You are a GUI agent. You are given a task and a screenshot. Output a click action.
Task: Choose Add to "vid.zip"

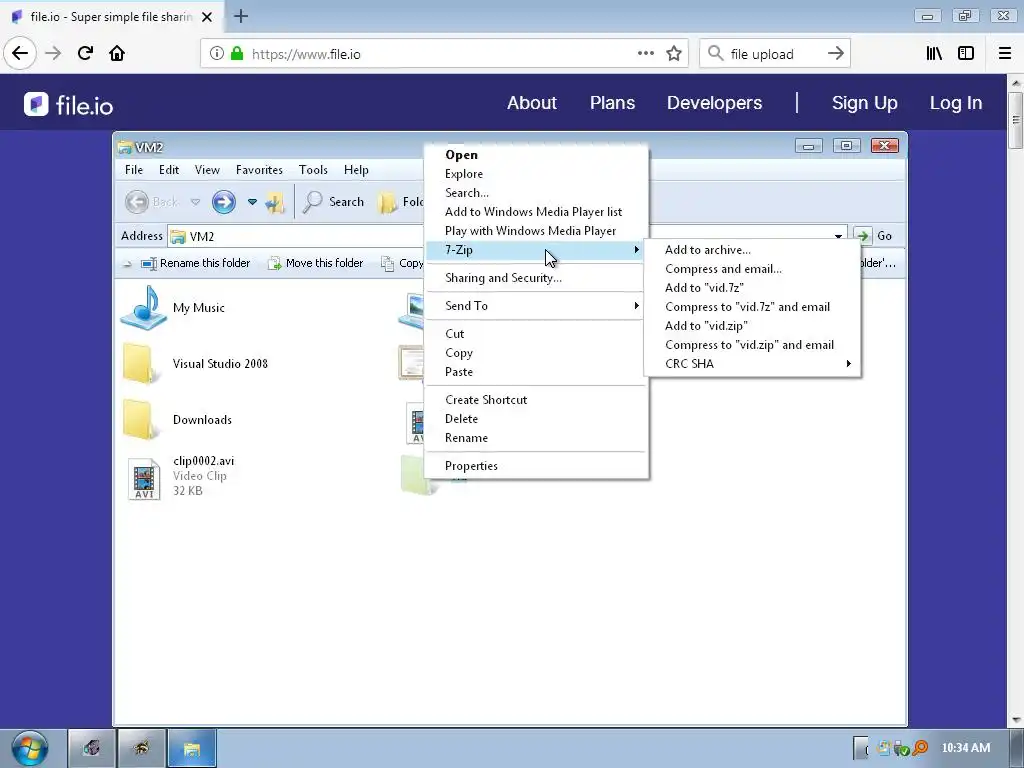(752, 325)
